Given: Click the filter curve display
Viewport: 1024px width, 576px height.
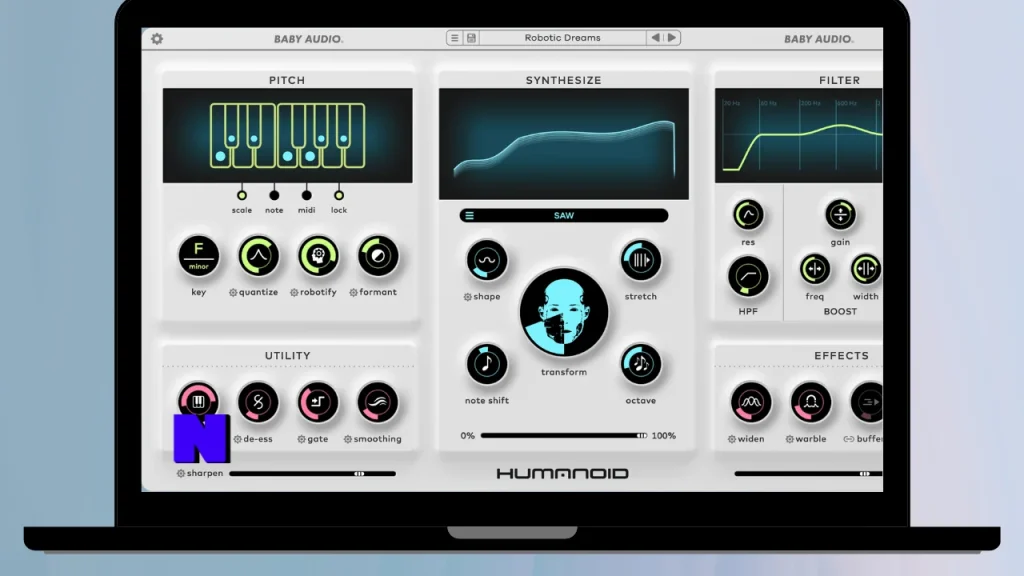Looking at the screenshot, I should pos(799,136).
